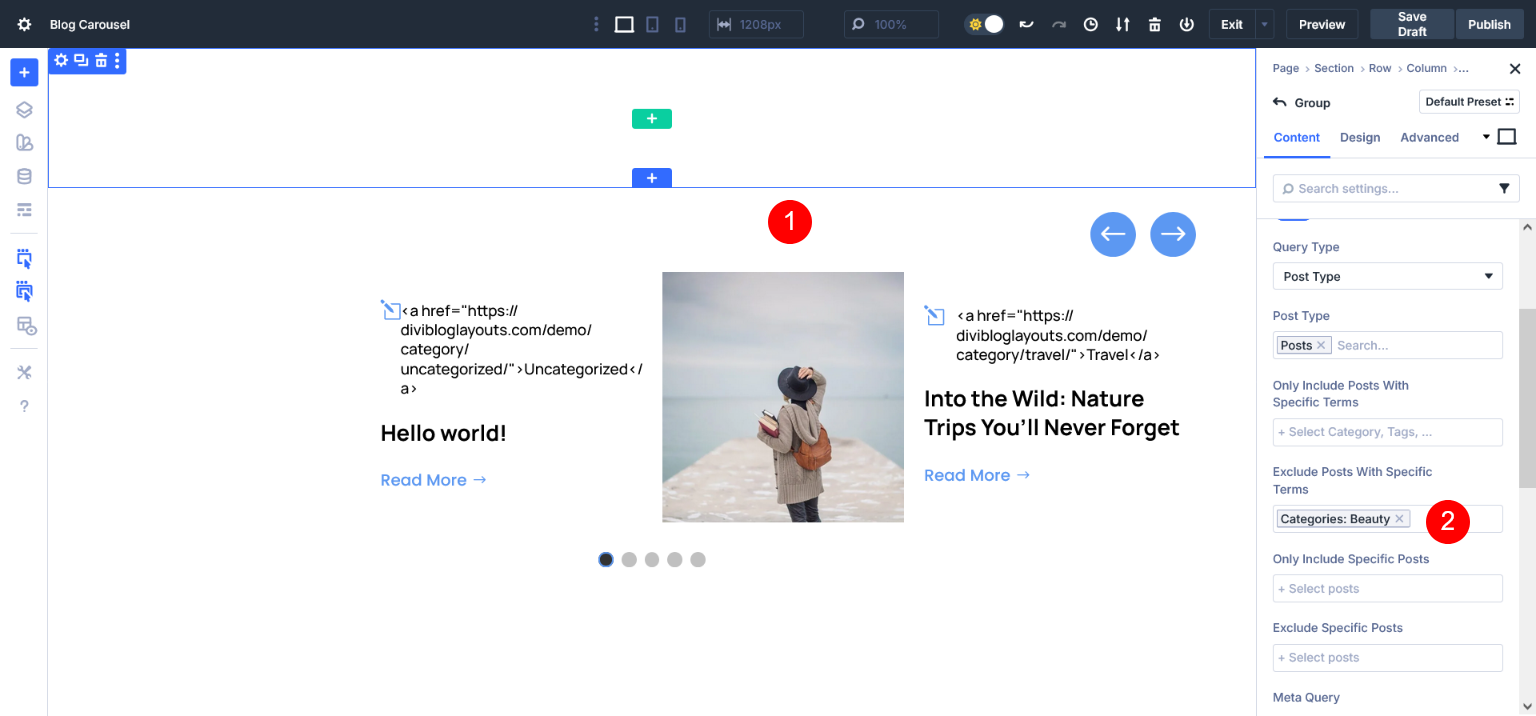Toggle light dark mode switch
The height and width of the screenshot is (716, 1536).
(985, 24)
